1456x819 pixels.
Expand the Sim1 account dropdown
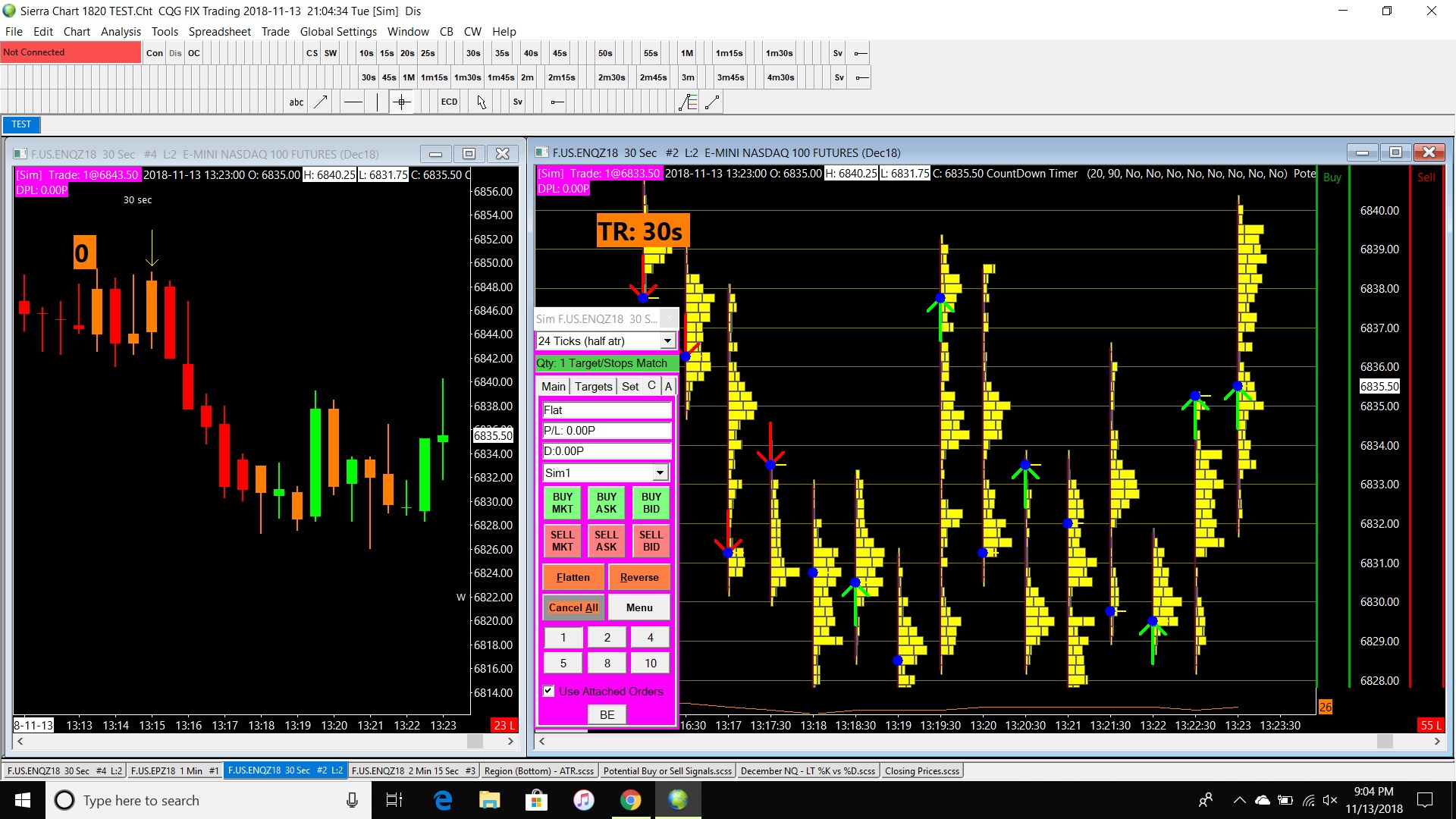click(x=660, y=473)
